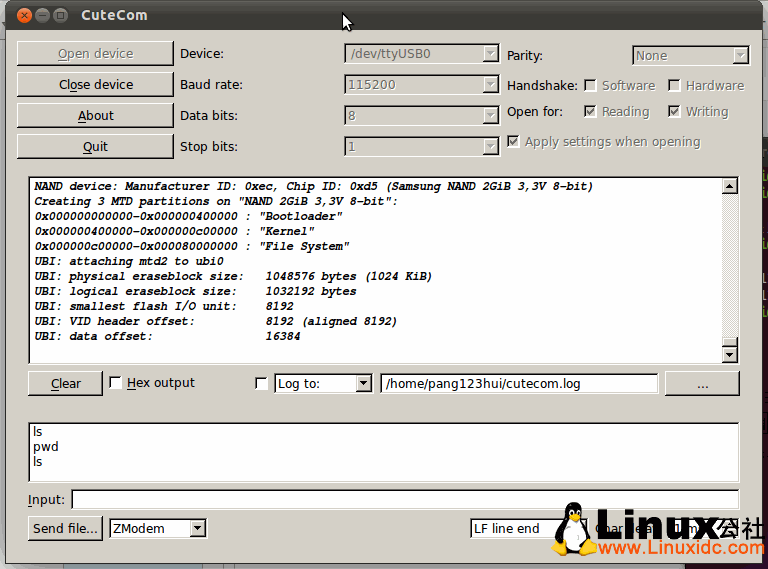Screen dimensions: 768x569
Task: Maximize the CuteCom window
Action: pyautogui.click(x=61, y=16)
